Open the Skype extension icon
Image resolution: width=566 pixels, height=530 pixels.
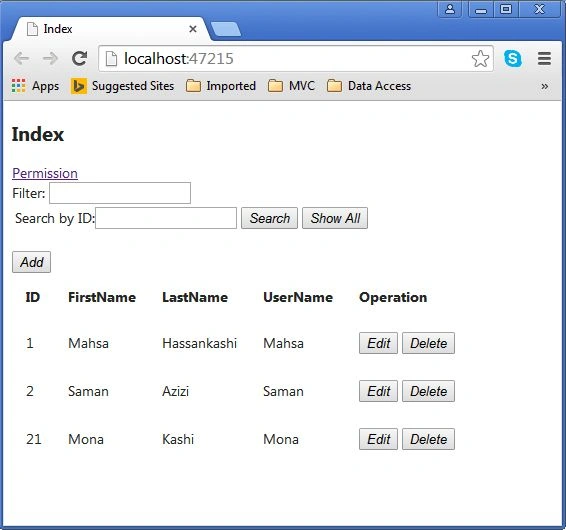coord(513,58)
